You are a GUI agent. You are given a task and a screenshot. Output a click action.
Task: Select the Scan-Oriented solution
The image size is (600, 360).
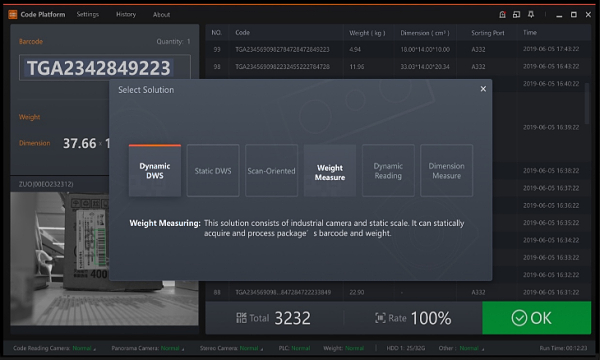coord(271,171)
